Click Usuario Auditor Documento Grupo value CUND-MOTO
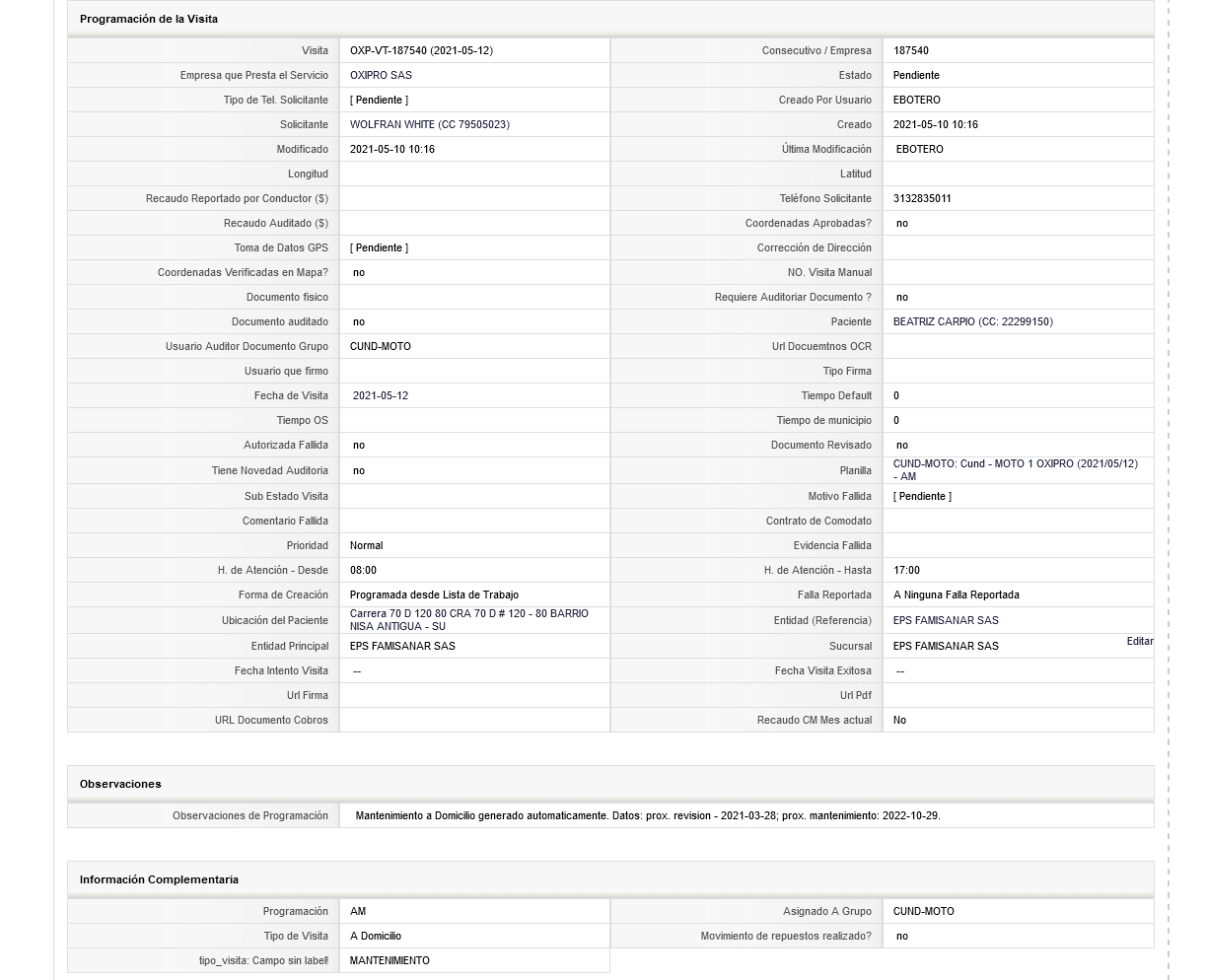 coord(381,346)
